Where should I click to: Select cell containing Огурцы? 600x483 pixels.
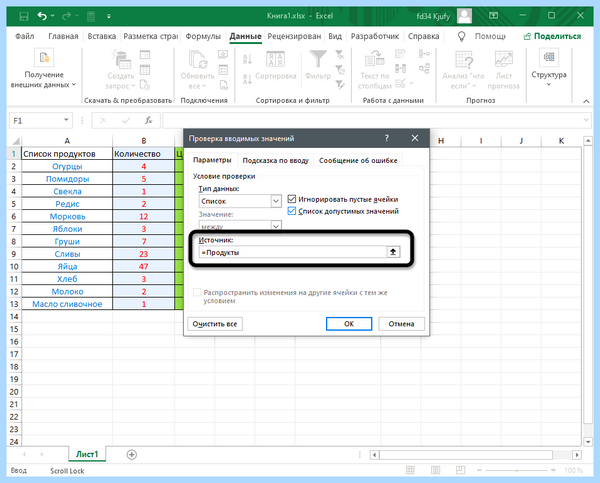(67, 166)
